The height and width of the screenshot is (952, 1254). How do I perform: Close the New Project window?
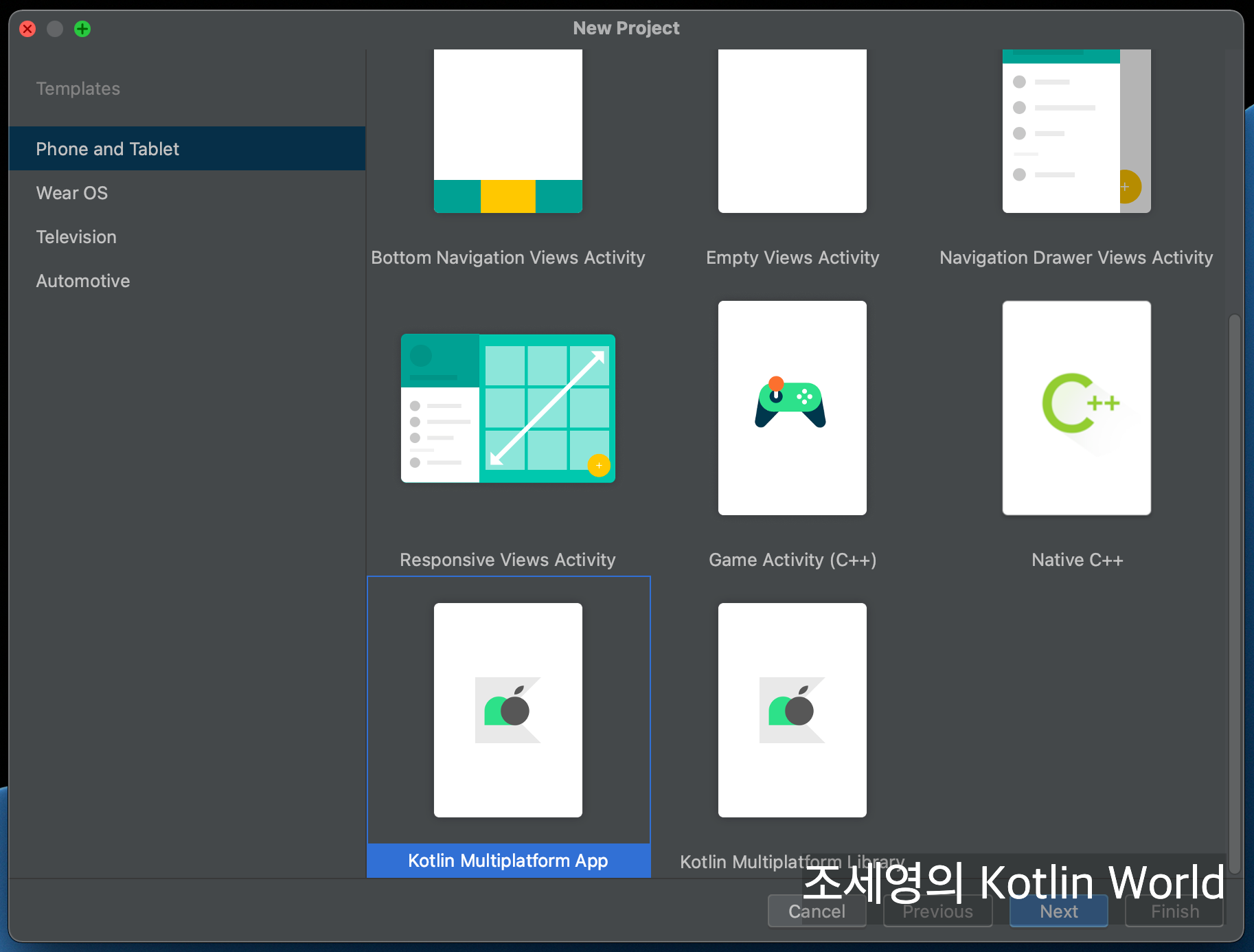[27, 29]
